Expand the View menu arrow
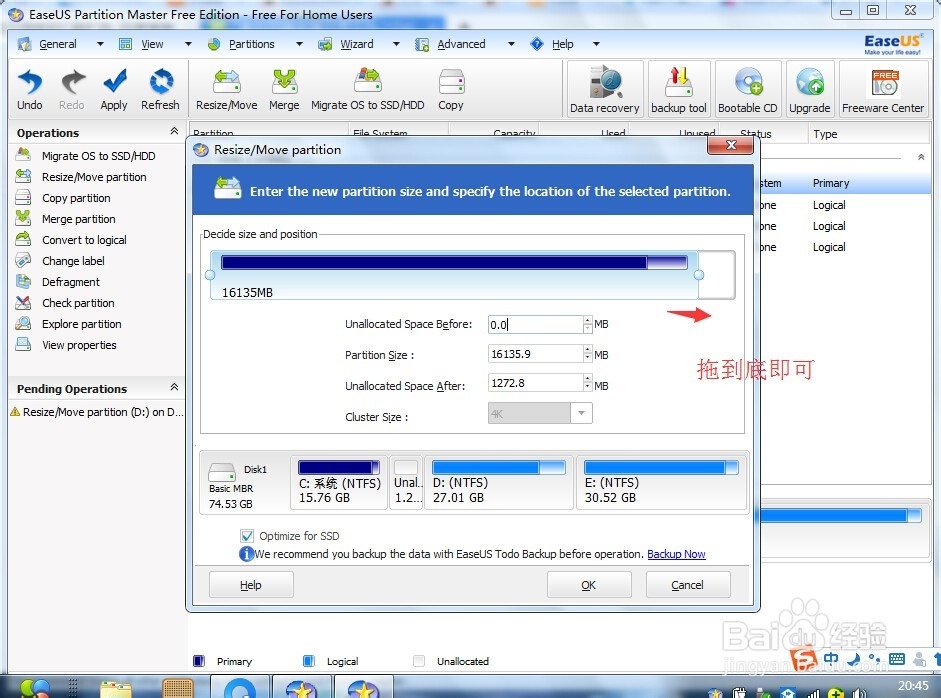Screen dimensions: 941x698 [188, 44]
